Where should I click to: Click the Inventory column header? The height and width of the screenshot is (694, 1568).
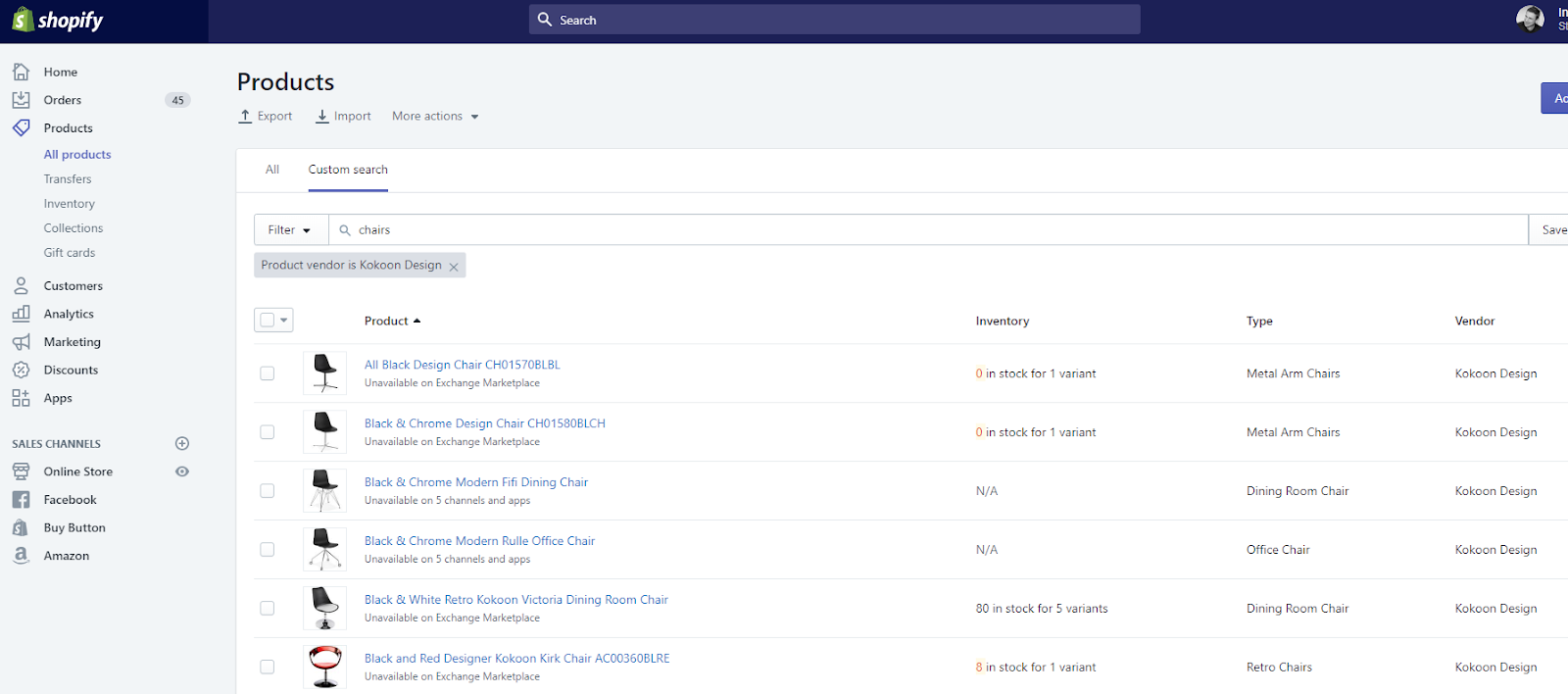[x=1003, y=321]
